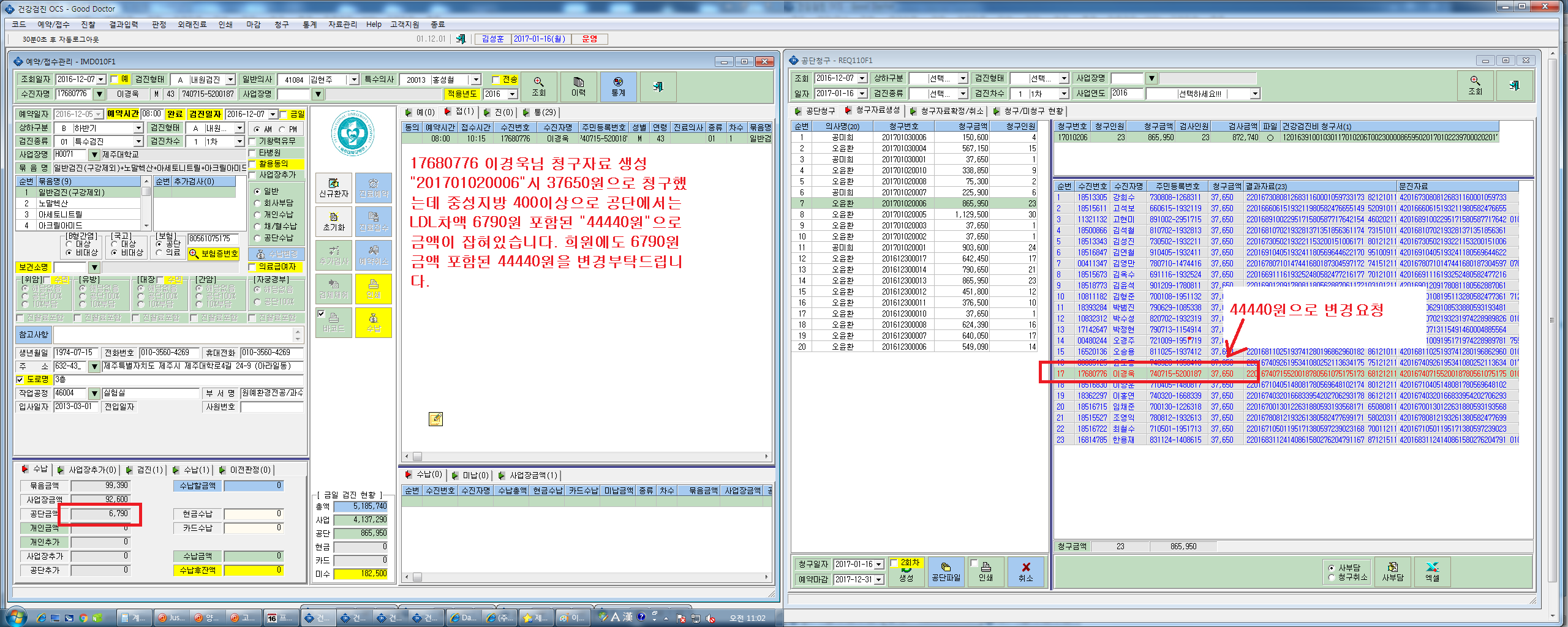
Task: Enable the 2회차 checkbox
Action: click(x=894, y=562)
